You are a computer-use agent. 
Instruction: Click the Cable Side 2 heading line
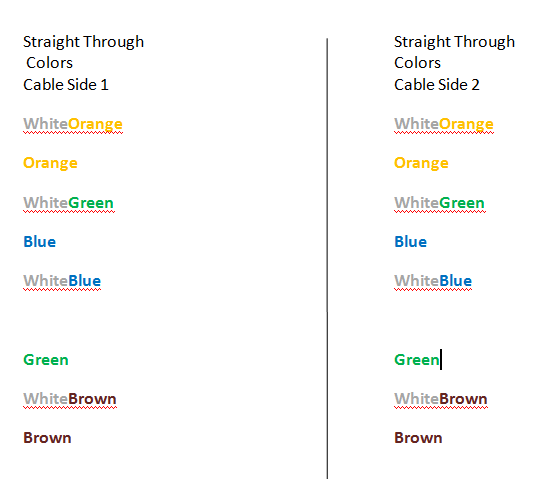pos(437,85)
